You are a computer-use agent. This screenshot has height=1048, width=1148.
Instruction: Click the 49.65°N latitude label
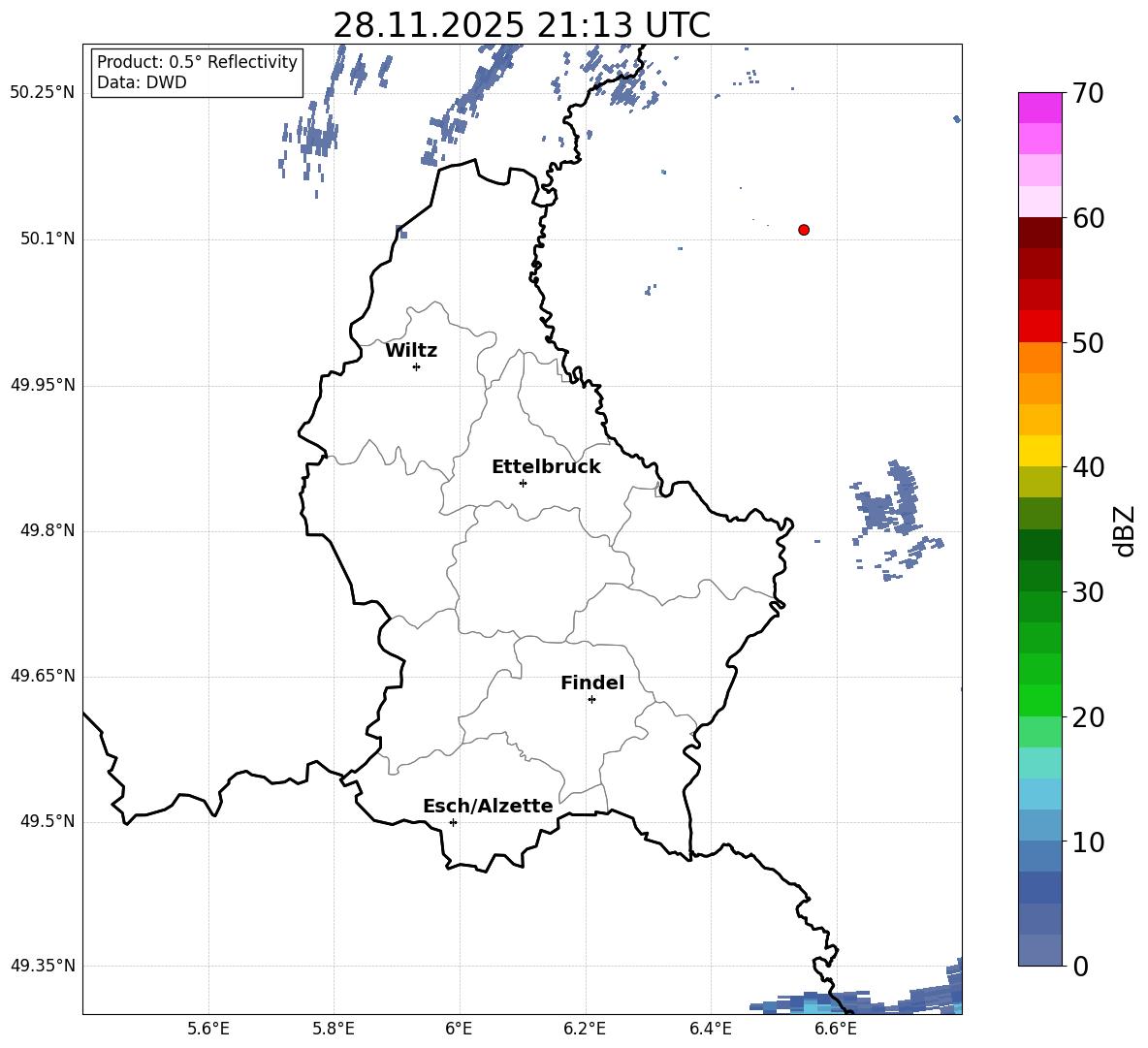[x=43, y=677]
